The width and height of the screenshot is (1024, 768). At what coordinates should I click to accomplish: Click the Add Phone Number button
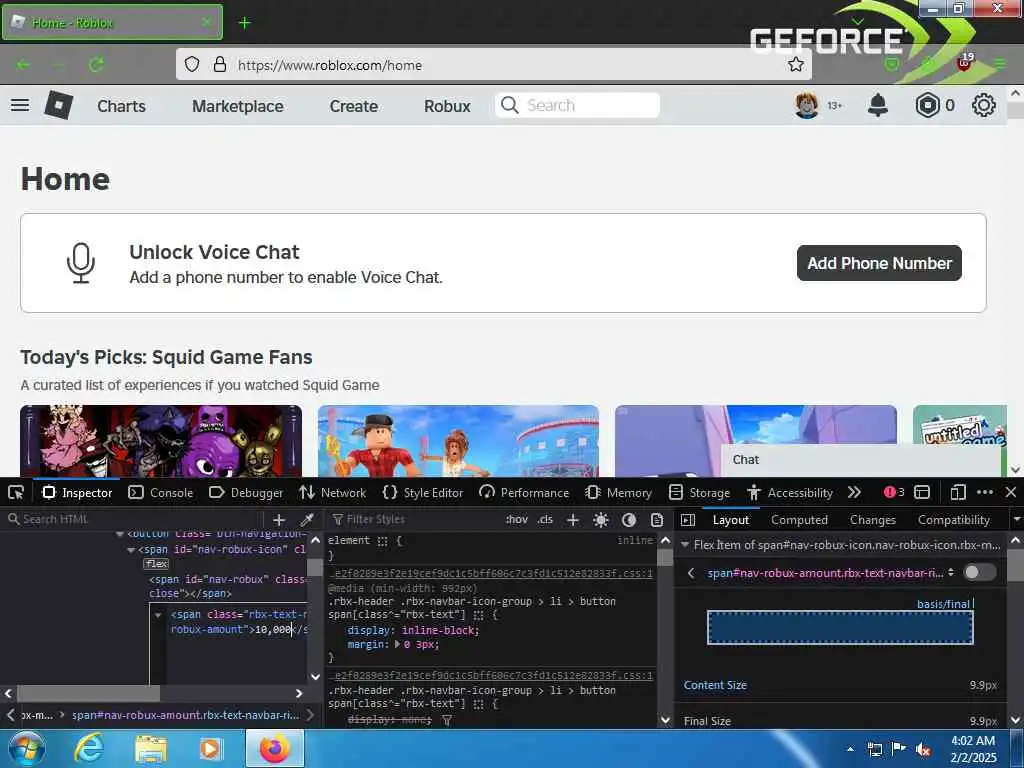click(x=879, y=263)
